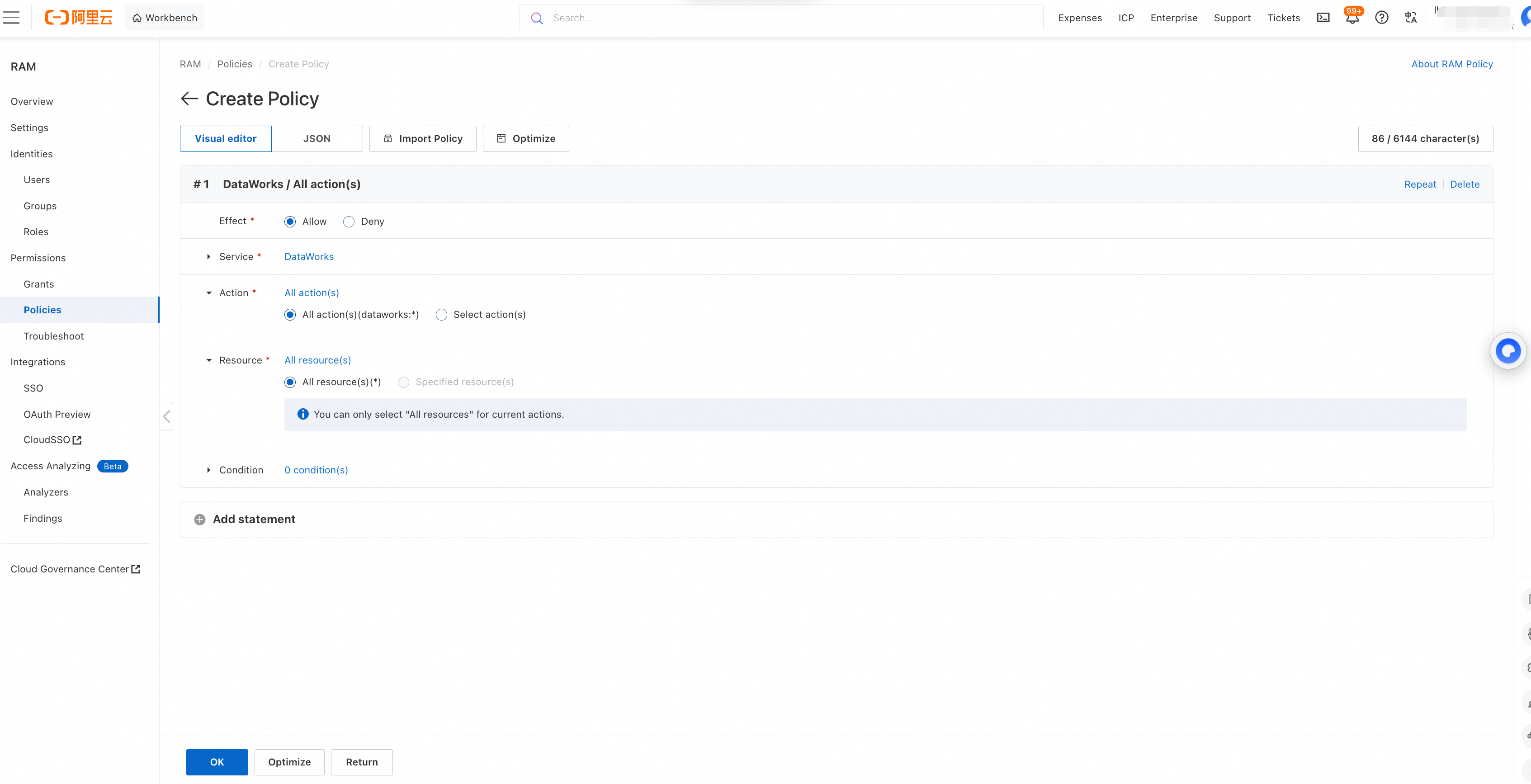Click the Import Policy button
This screenshot has width=1531, height=784.
coord(423,138)
